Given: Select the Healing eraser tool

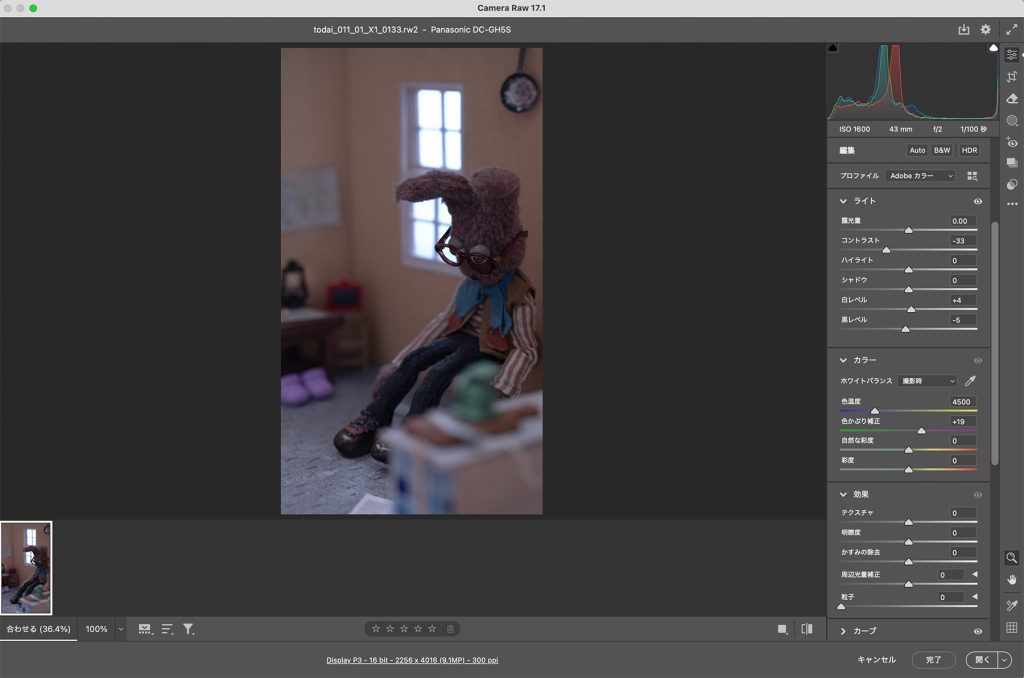Looking at the screenshot, I should click(x=1012, y=98).
